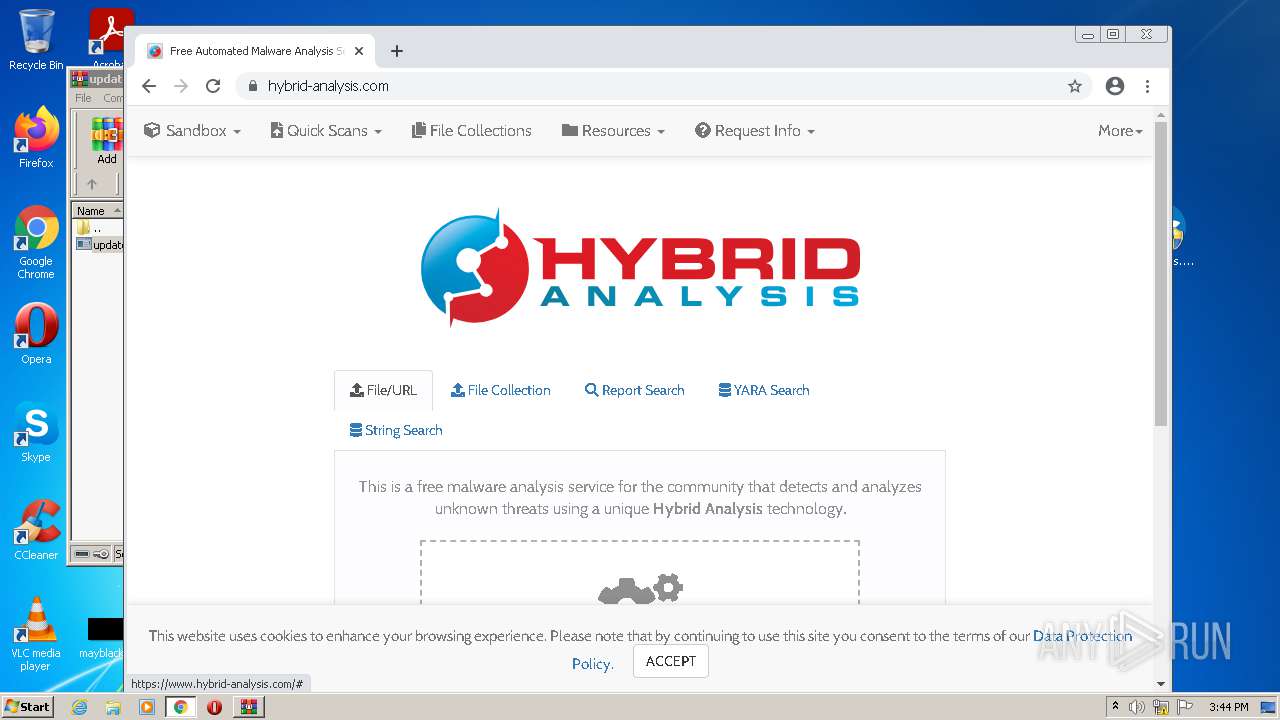Image resolution: width=1280 pixels, height=720 pixels.
Task: Open Internet Explorer from the taskbar
Action: (x=80, y=707)
